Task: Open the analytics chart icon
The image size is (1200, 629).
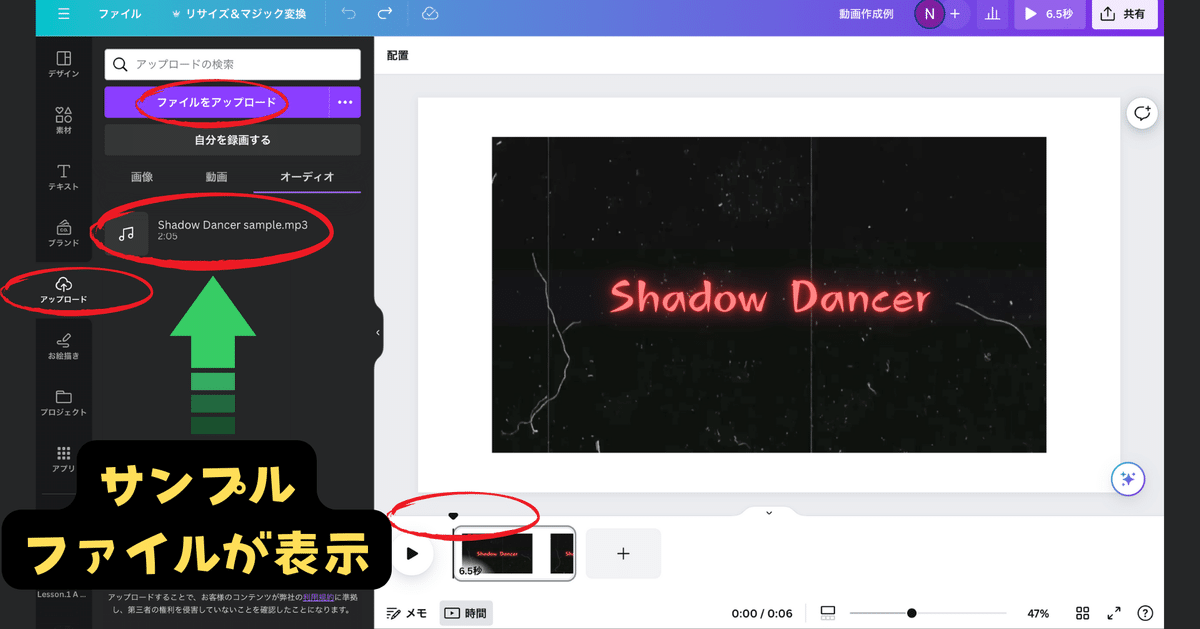Action: [992, 14]
